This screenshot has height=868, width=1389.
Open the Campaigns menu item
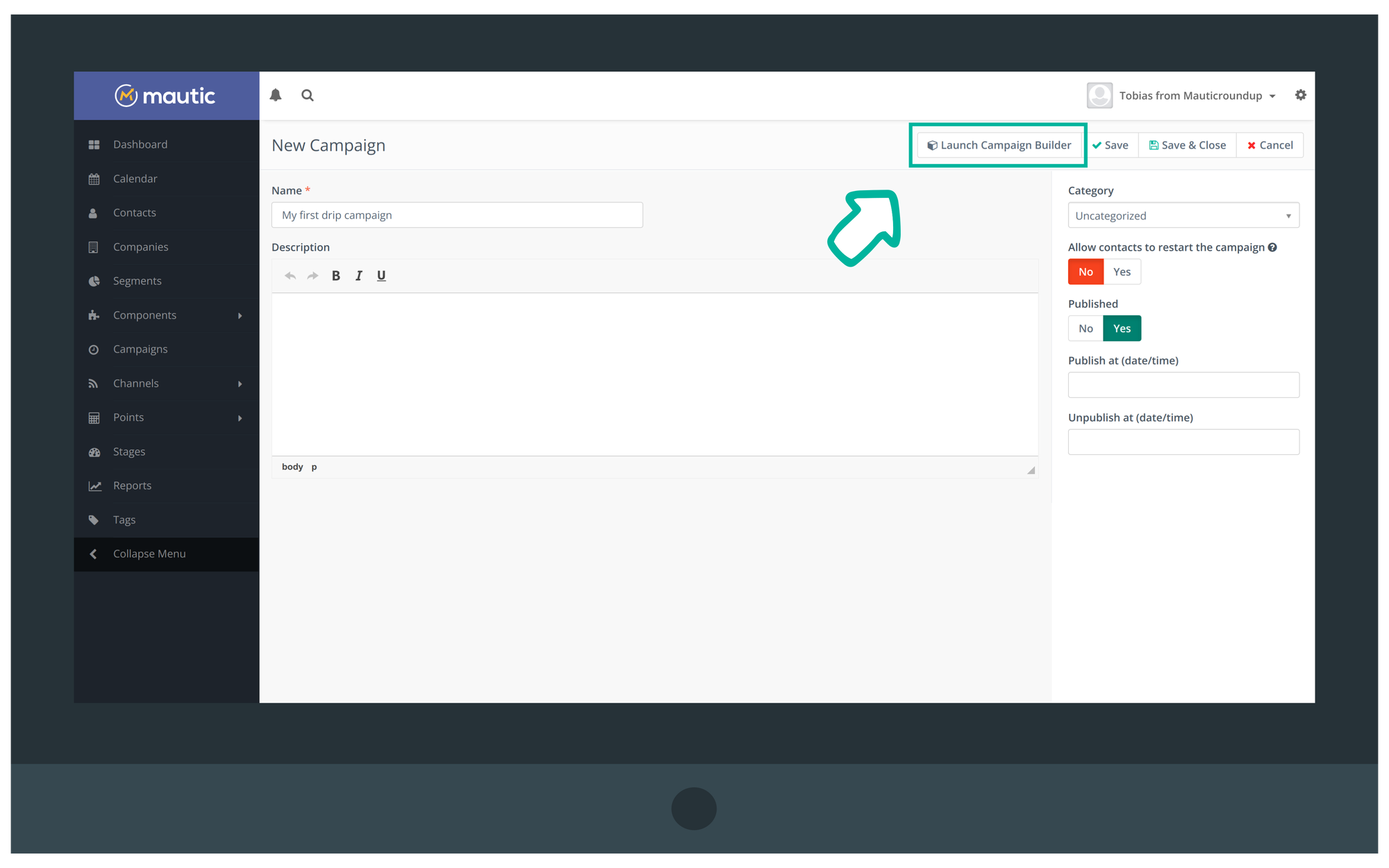tap(141, 349)
